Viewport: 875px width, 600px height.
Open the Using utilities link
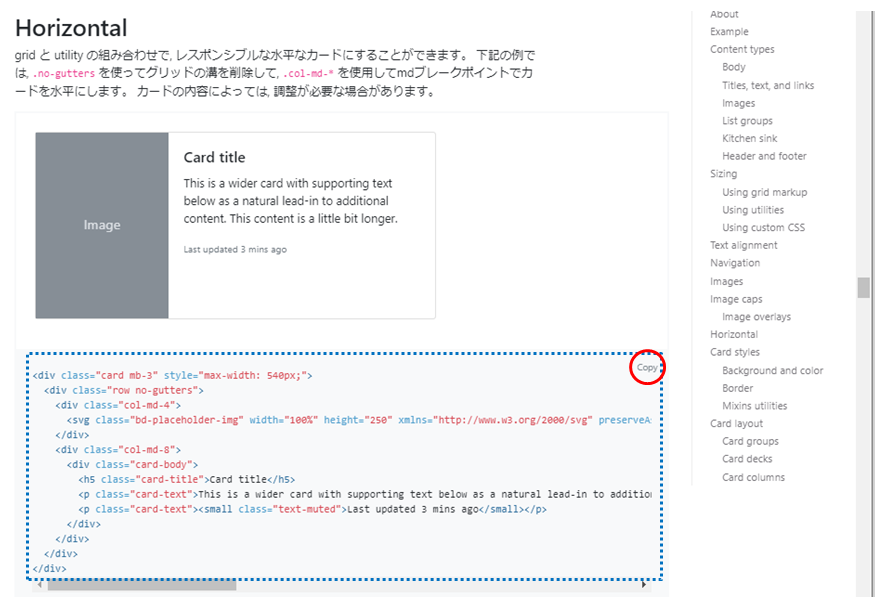click(753, 210)
